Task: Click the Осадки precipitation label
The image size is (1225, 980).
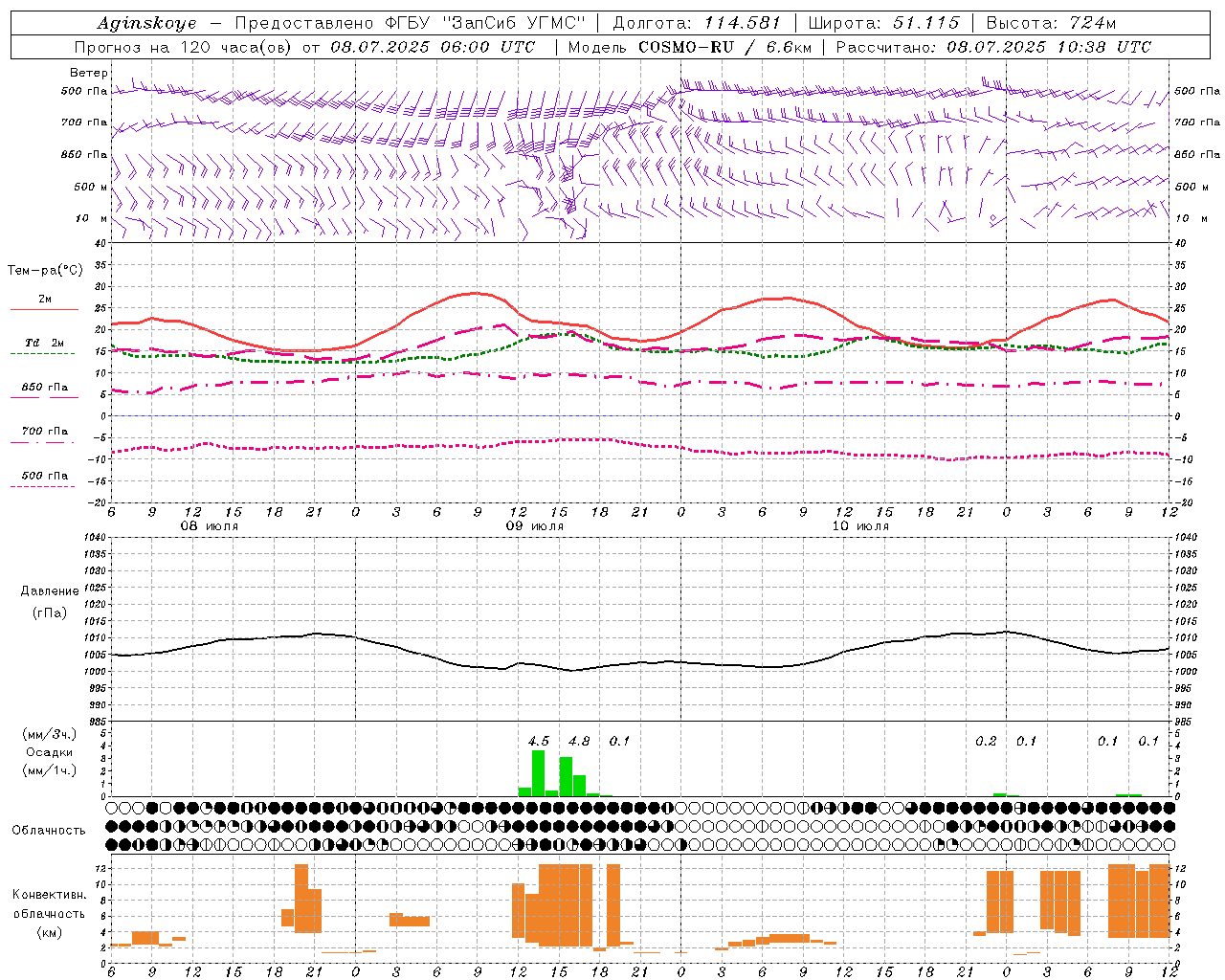Action: (x=50, y=752)
